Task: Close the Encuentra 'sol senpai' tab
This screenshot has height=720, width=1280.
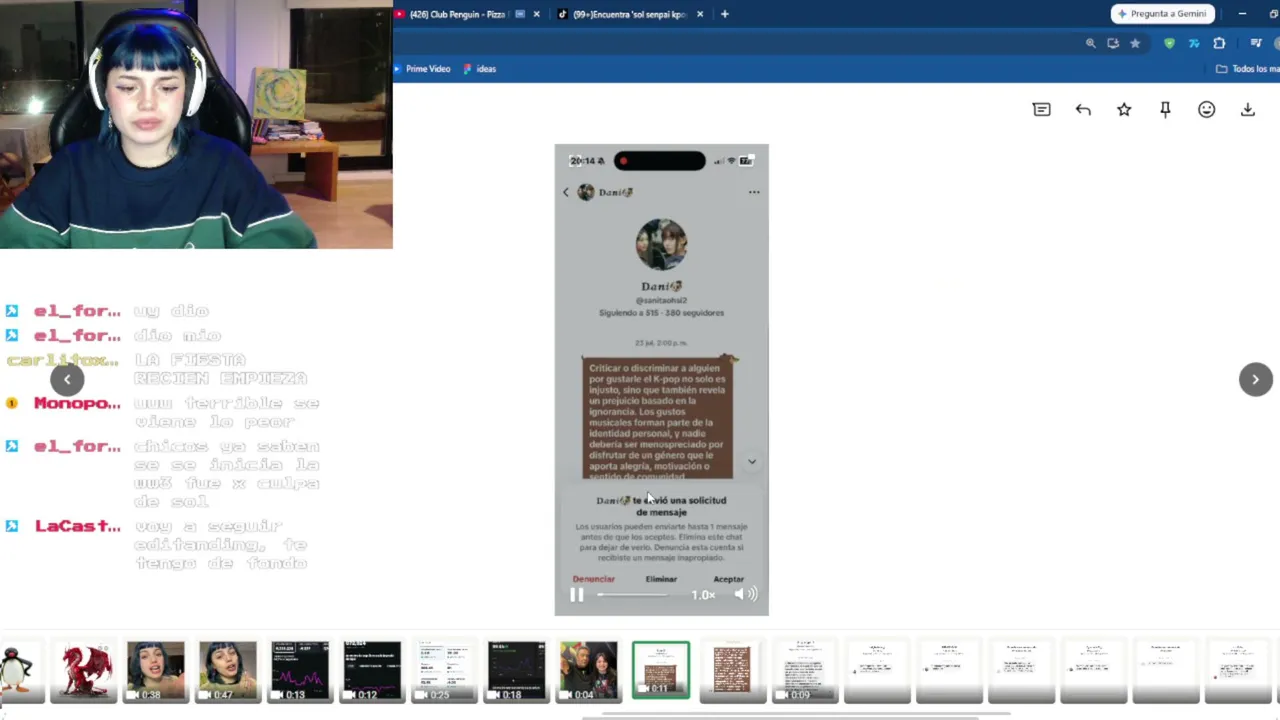Action: (x=700, y=14)
